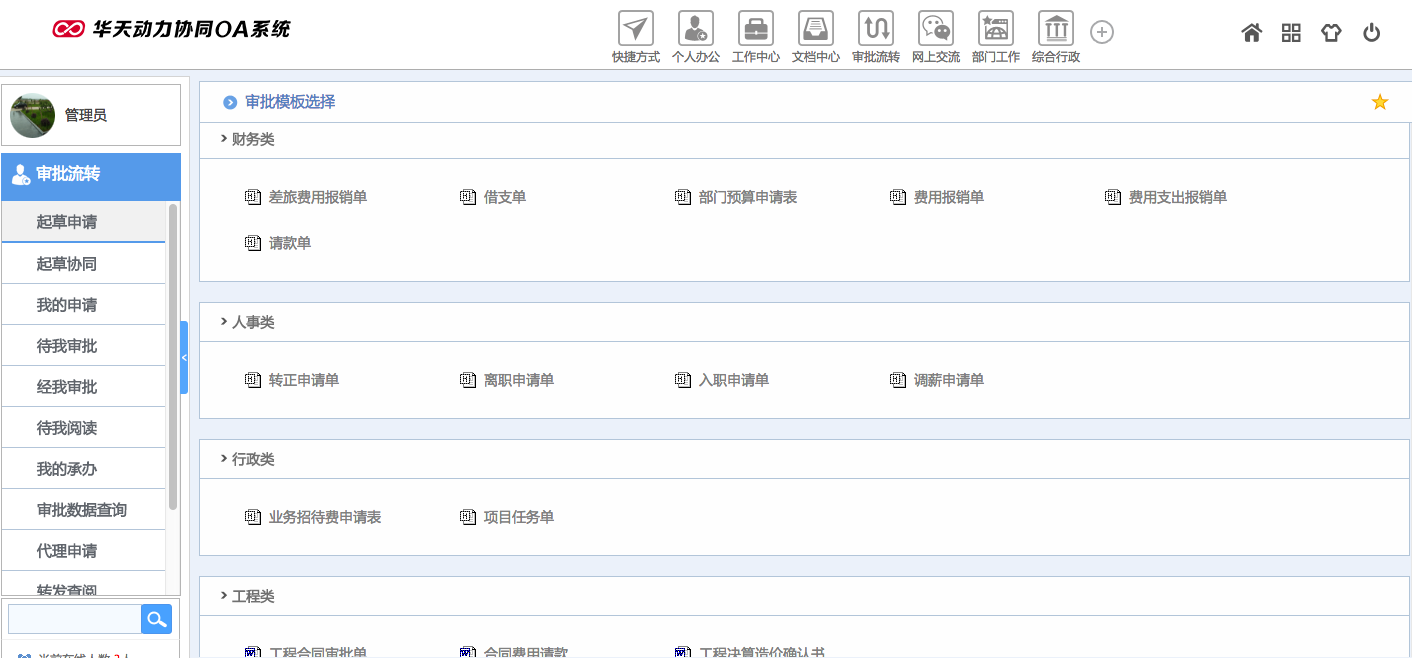
Task: Select 待我审批 in sidebar menu
Action: pos(67,346)
